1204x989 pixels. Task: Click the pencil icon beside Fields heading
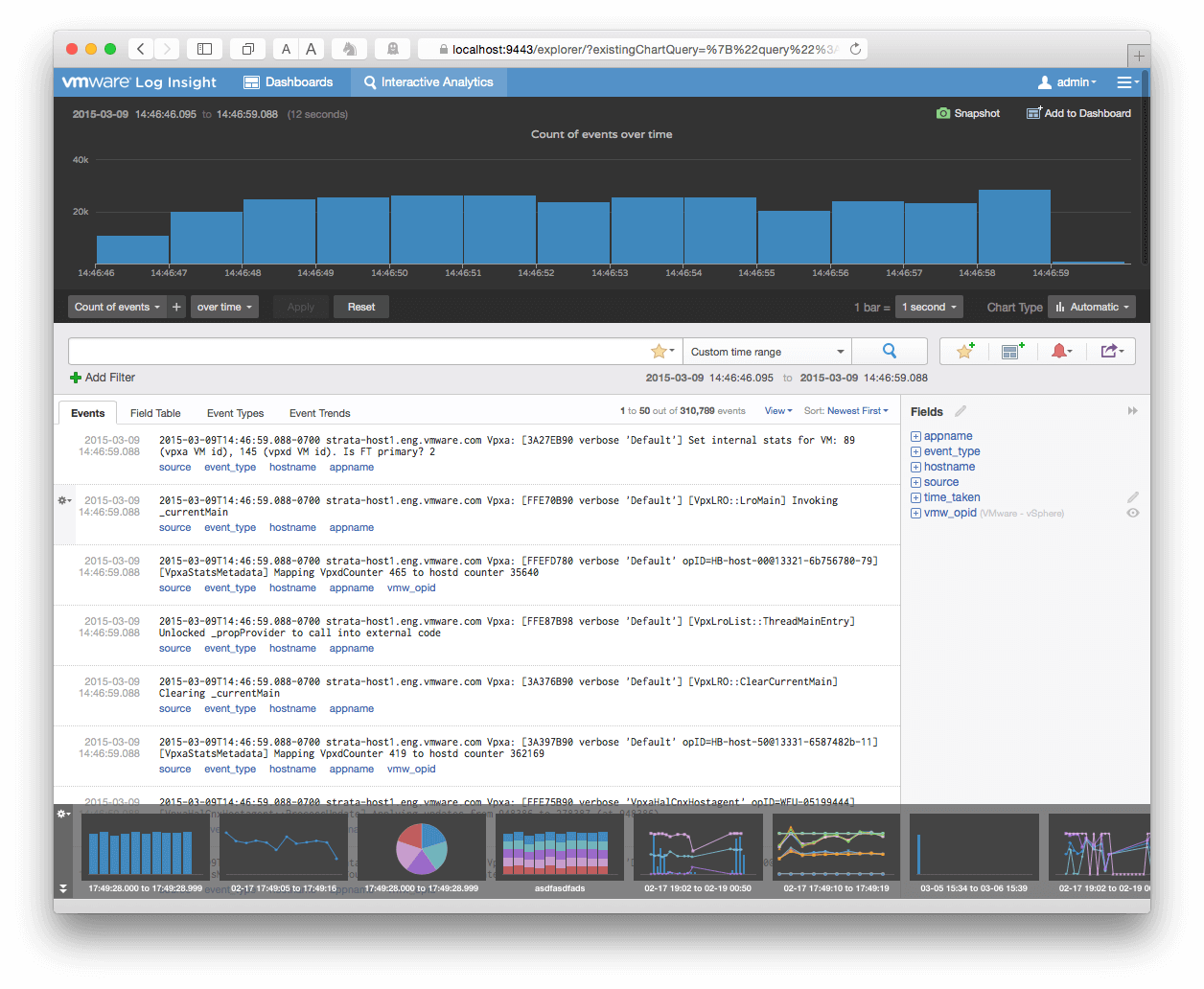[961, 411]
